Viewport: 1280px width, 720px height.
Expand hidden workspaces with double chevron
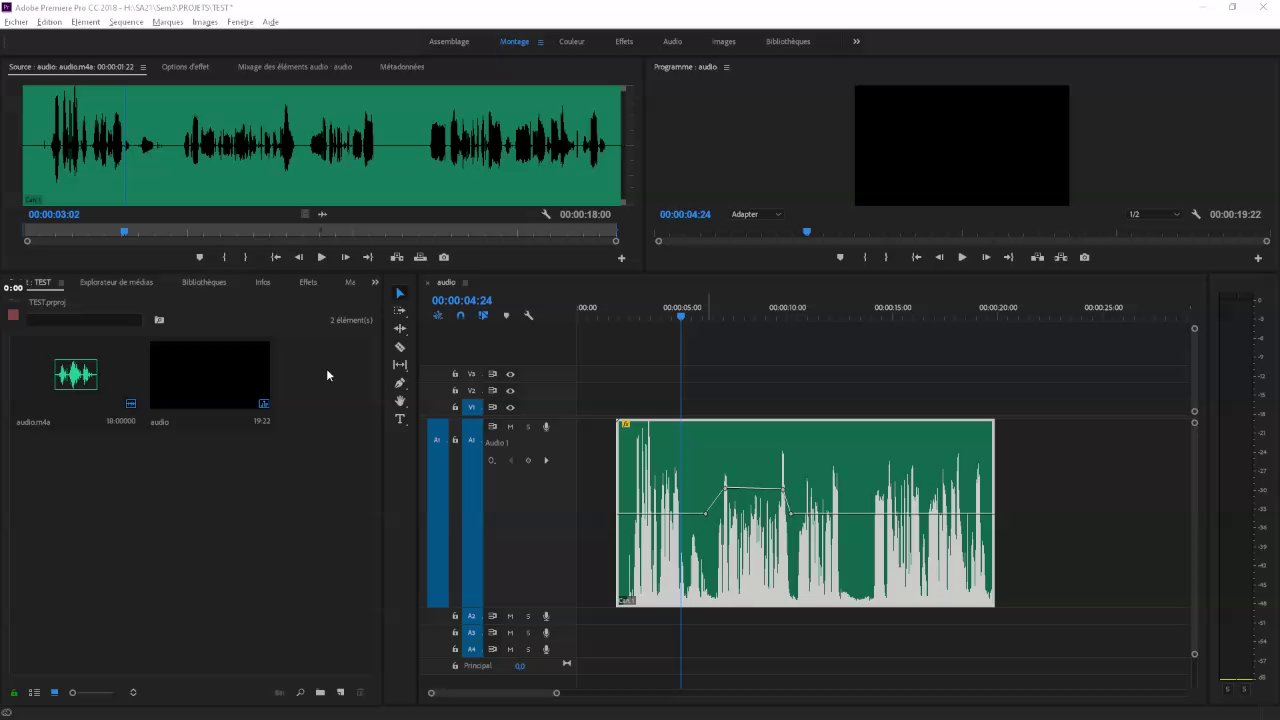click(856, 42)
